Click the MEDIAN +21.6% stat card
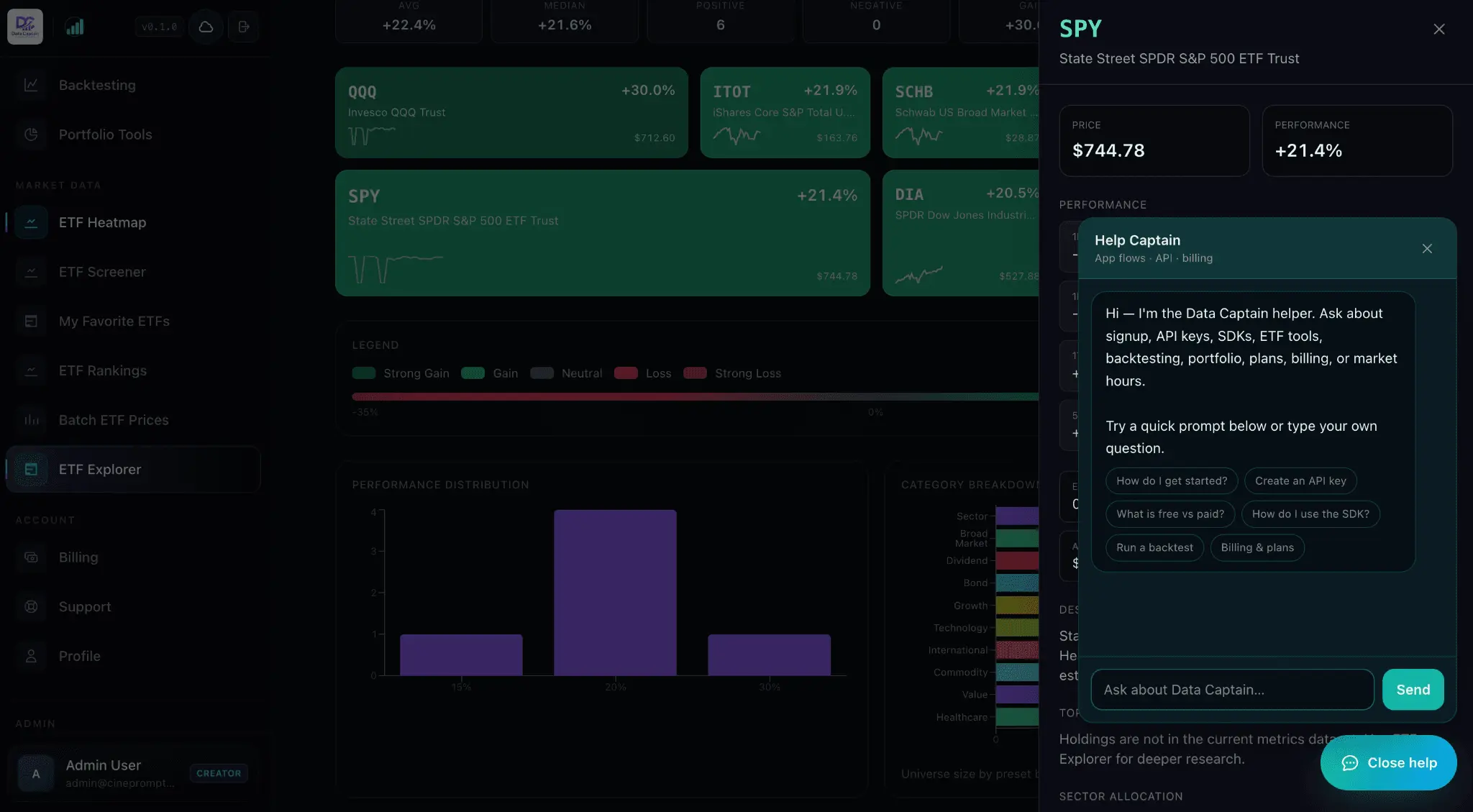 click(x=565, y=21)
